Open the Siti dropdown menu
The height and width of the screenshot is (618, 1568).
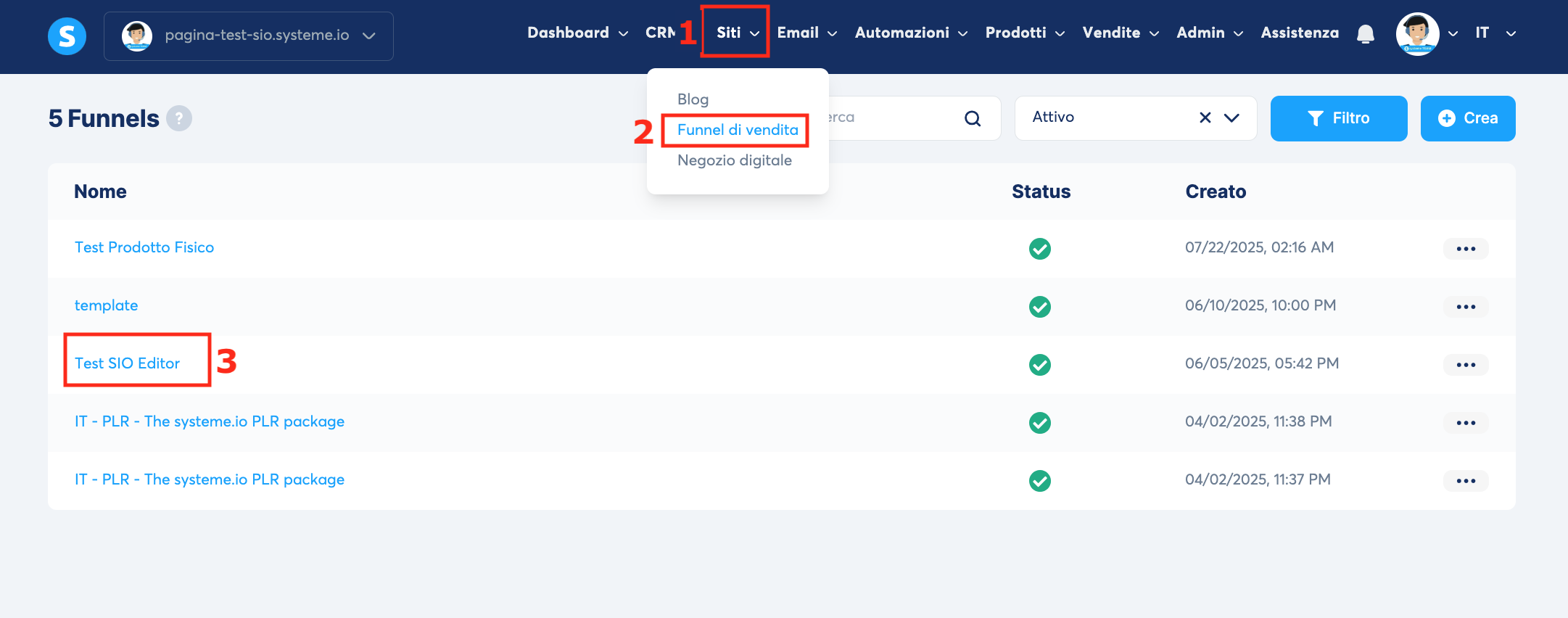(x=738, y=33)
